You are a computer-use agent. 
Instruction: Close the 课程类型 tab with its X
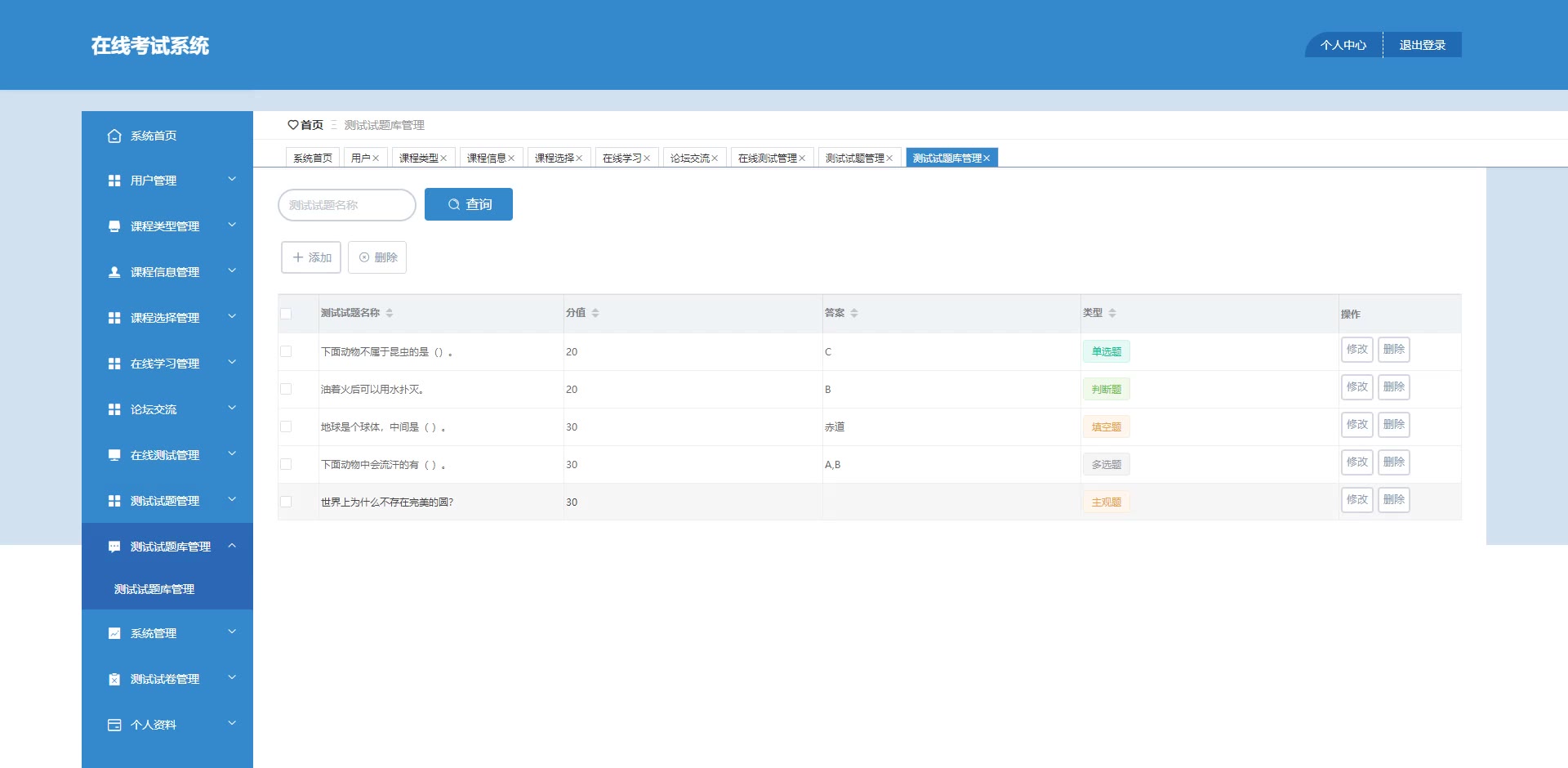[x=443, y=159]
